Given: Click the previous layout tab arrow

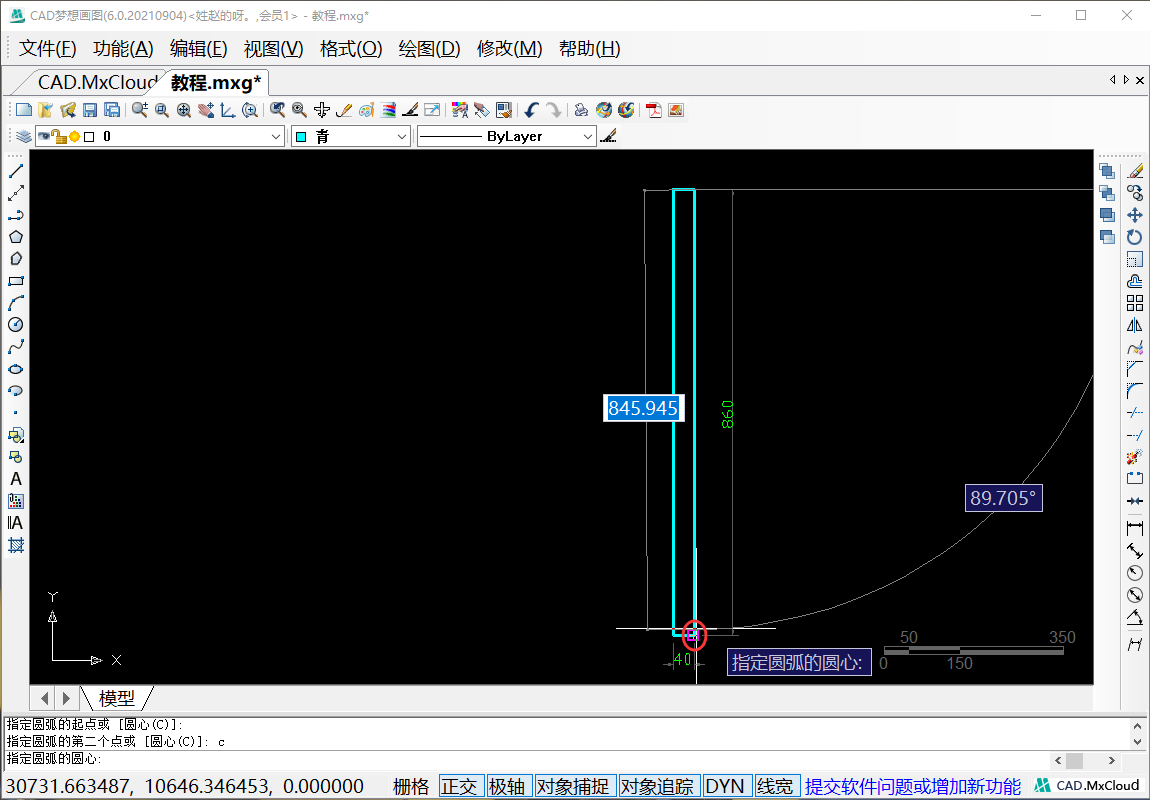Looking at the screenshot, I should coord(45,698).
